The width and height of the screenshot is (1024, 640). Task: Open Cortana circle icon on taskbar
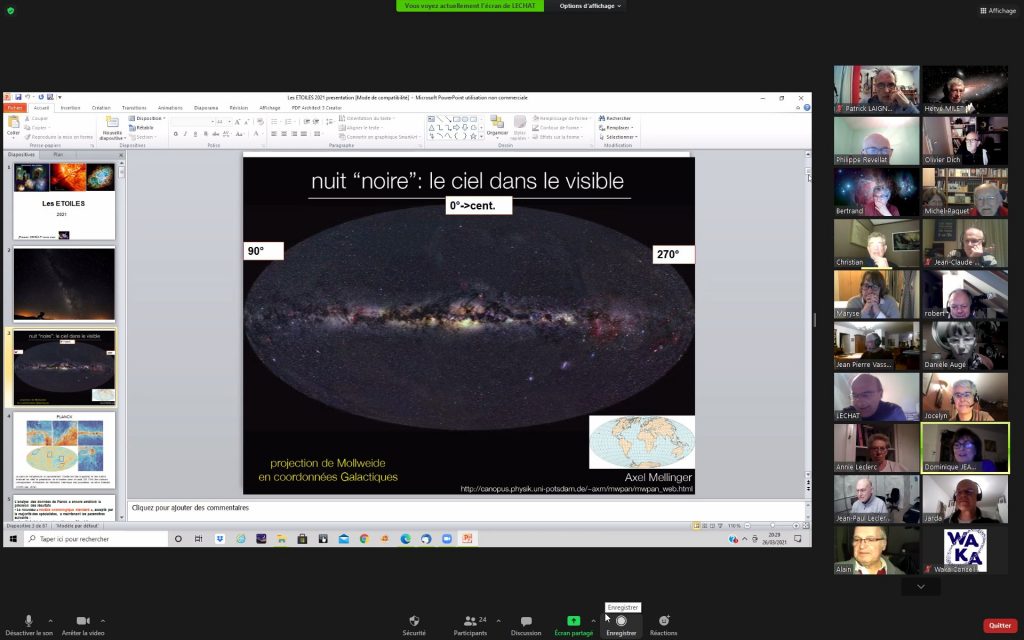pos(178,539)
